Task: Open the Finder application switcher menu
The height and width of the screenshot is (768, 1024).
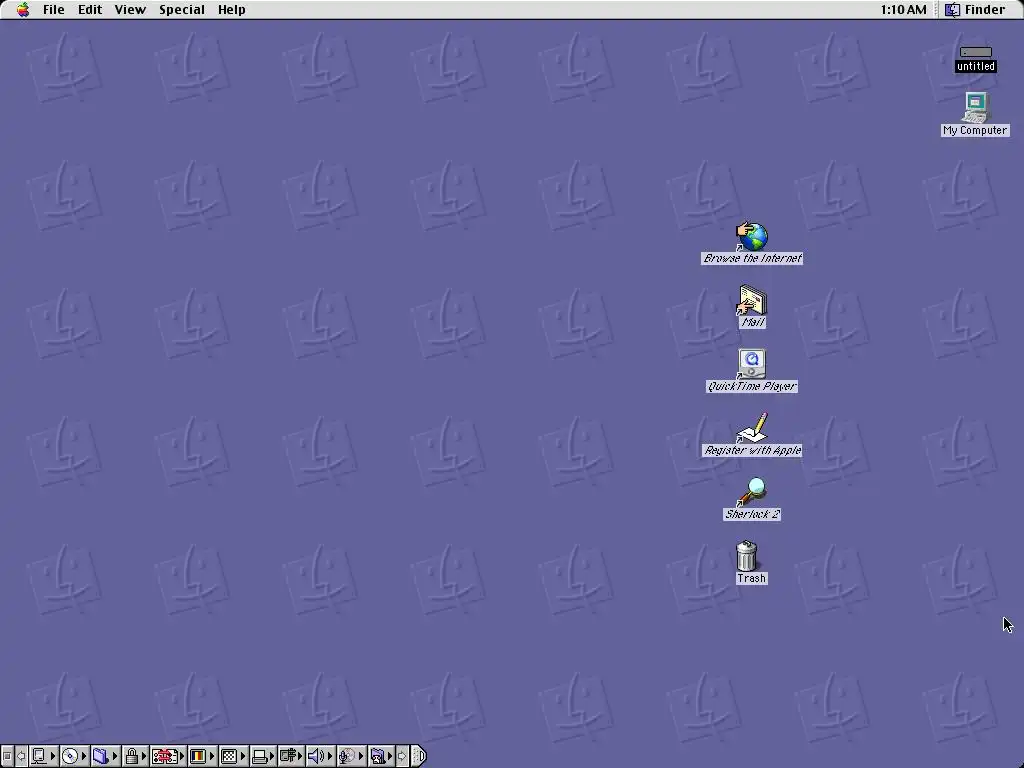Action: [x=975, y=10]
